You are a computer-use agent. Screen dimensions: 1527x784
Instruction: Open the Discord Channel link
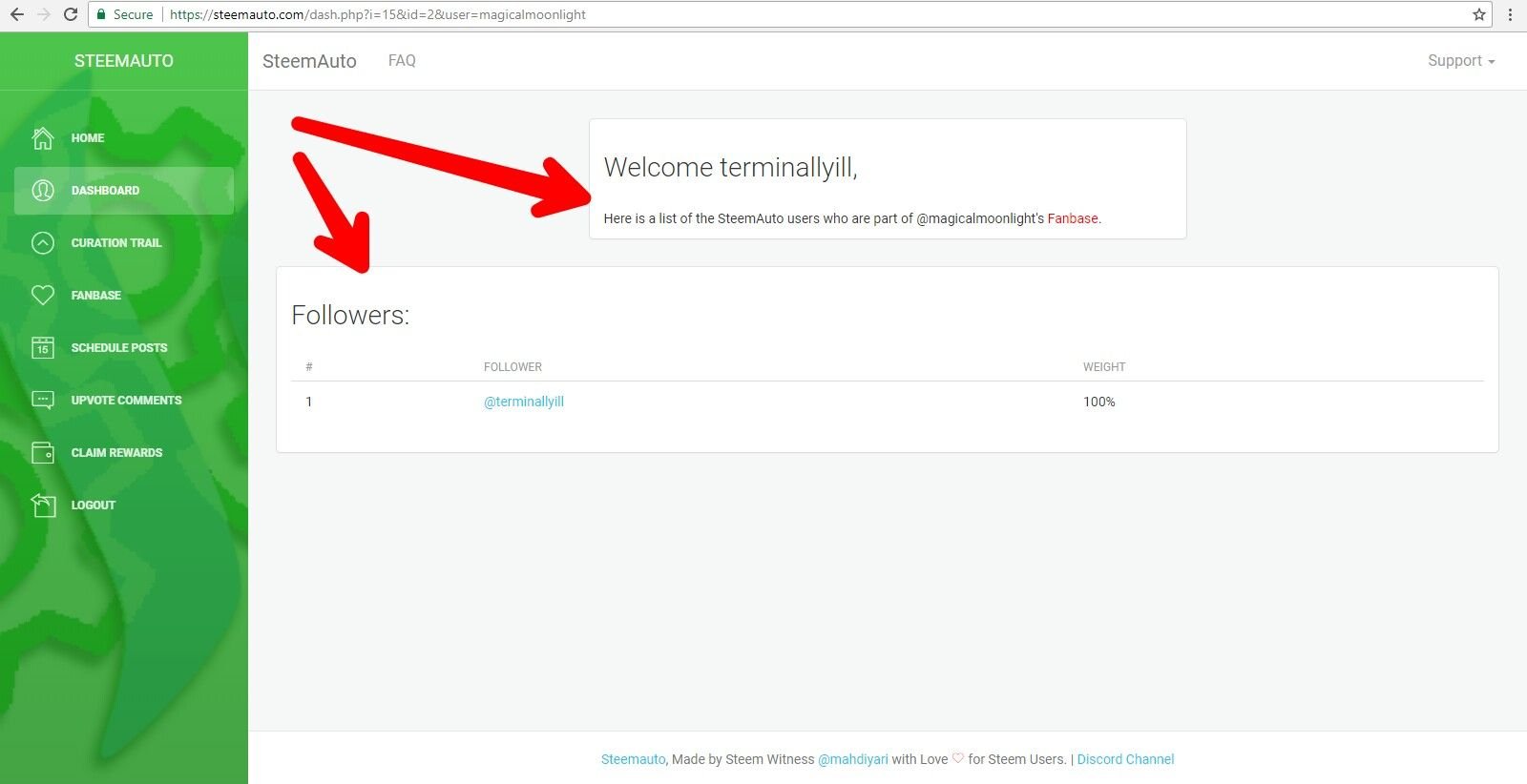(1125, 759)
